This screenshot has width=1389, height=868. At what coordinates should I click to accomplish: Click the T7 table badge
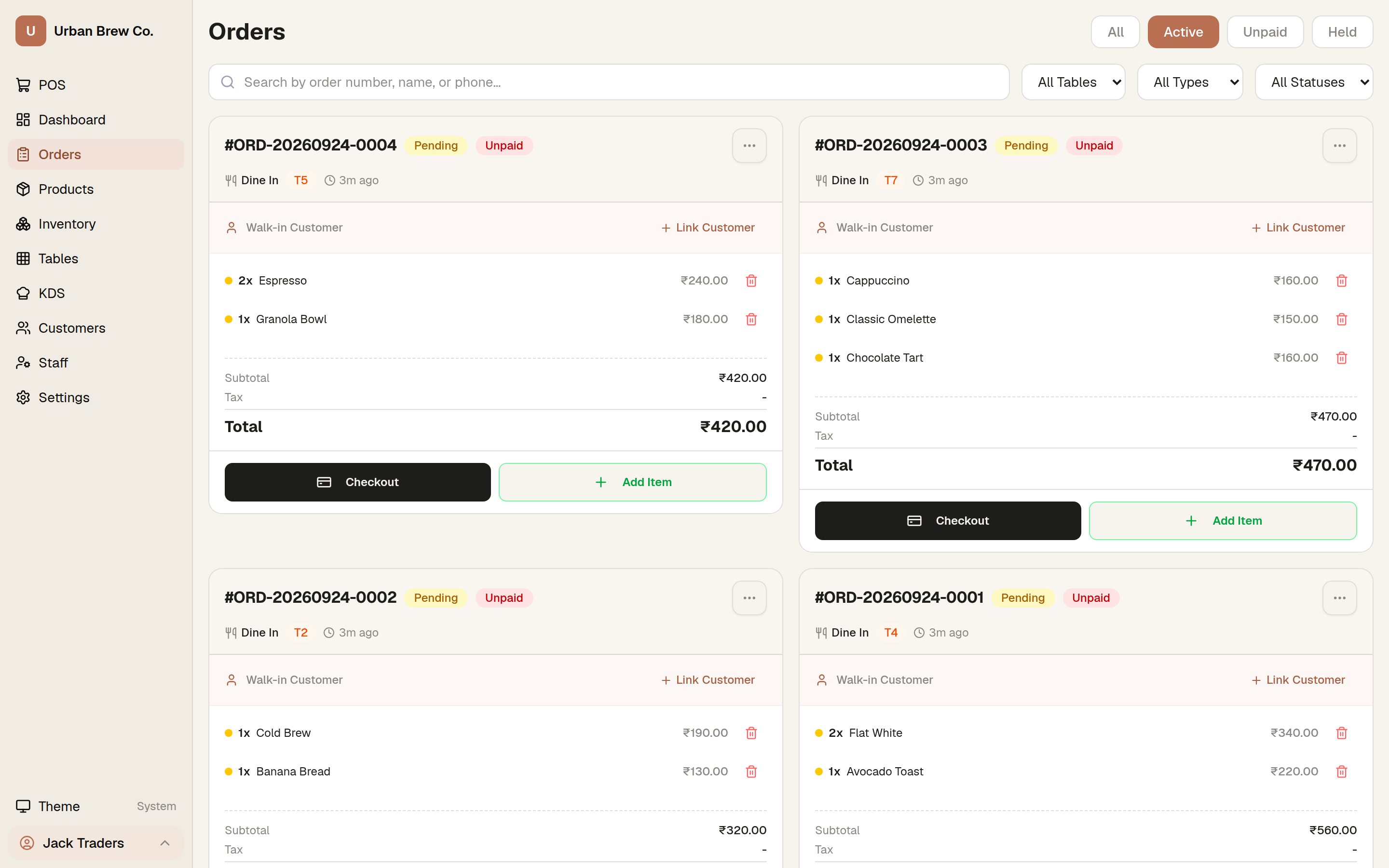891,180
